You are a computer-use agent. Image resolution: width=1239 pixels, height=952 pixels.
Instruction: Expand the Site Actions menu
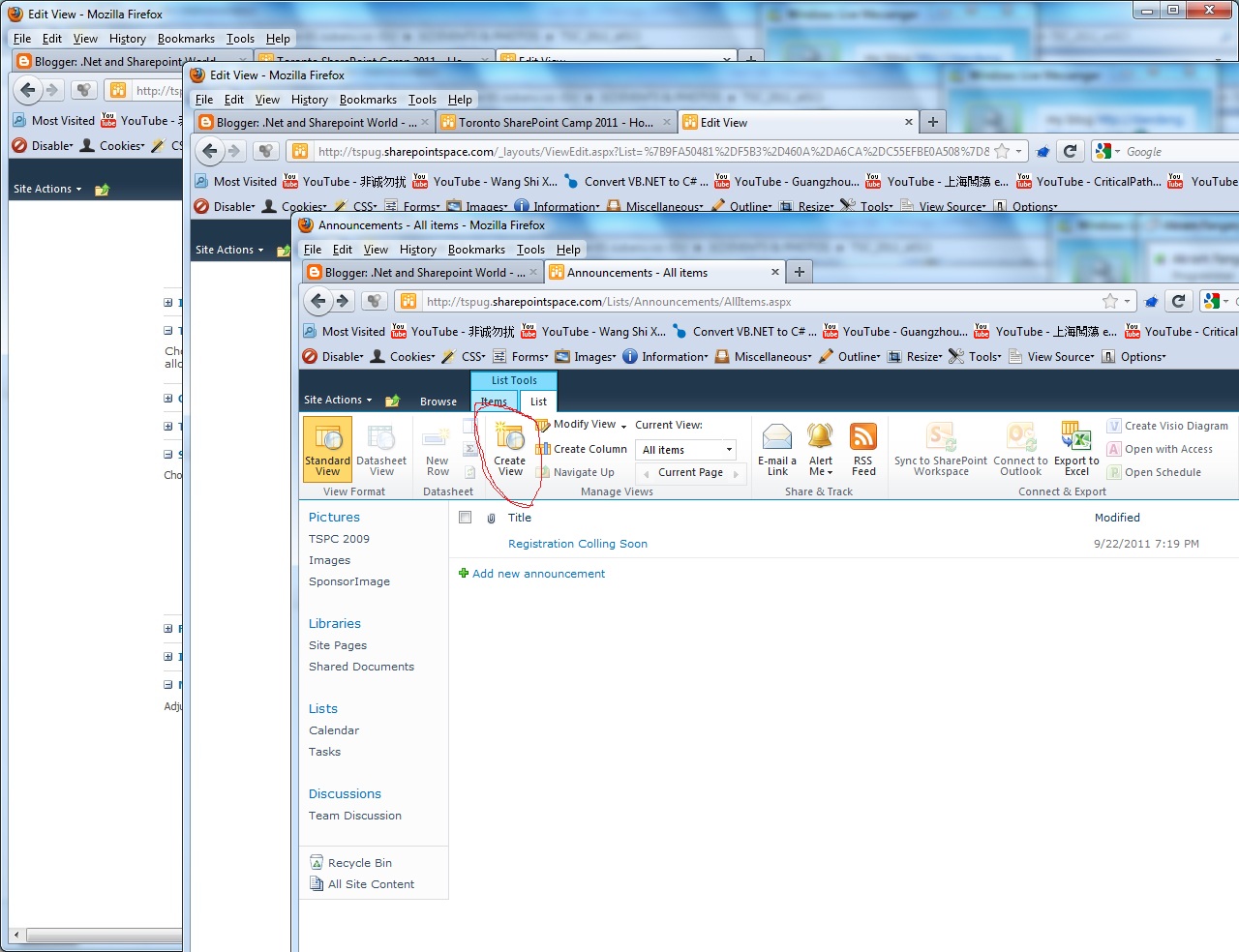pos(336,400)
